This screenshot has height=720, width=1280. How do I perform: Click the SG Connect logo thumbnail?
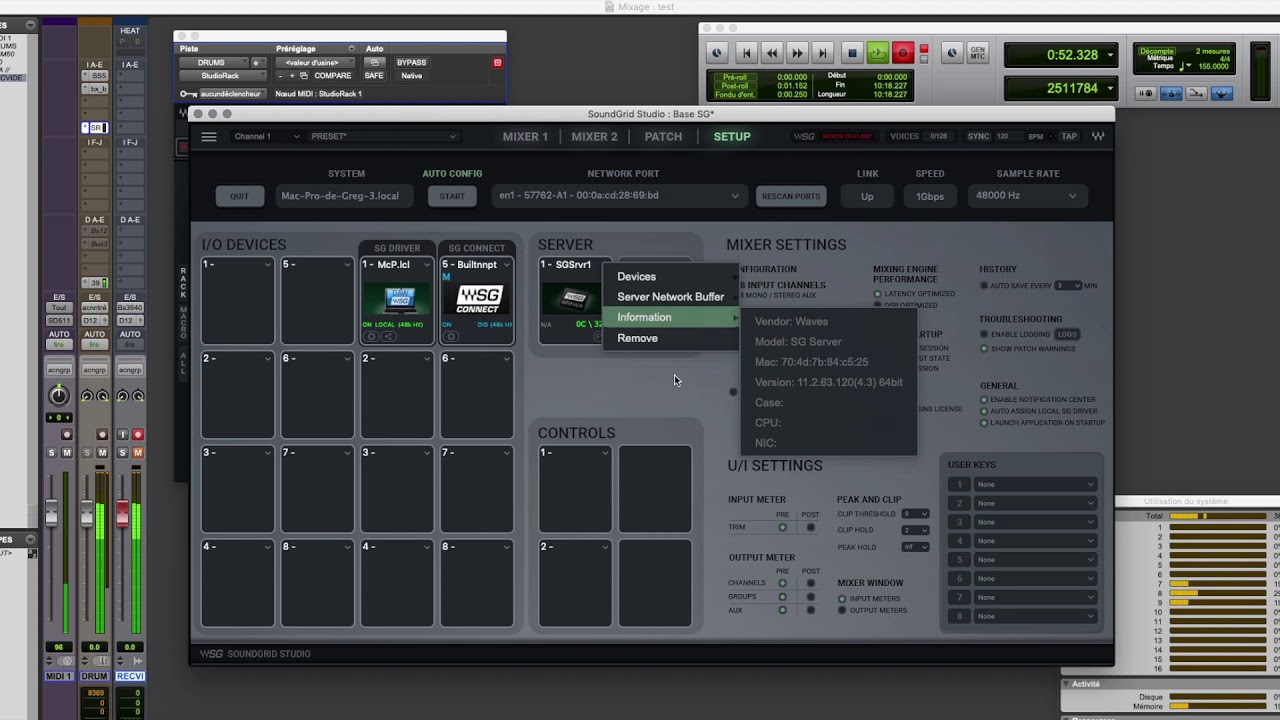click(x=477, y=300)
